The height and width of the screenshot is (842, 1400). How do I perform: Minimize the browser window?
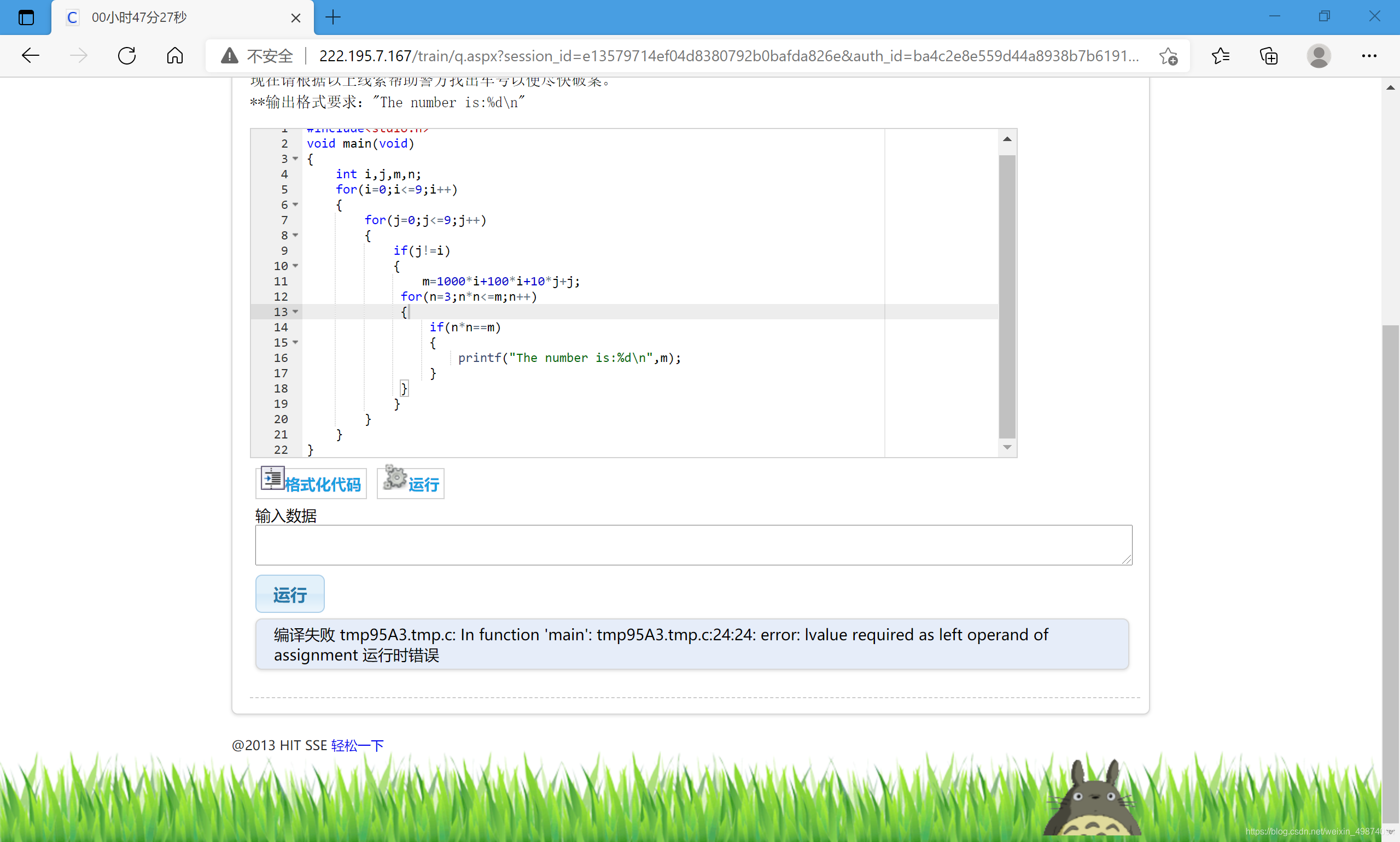pos(1275,16)
